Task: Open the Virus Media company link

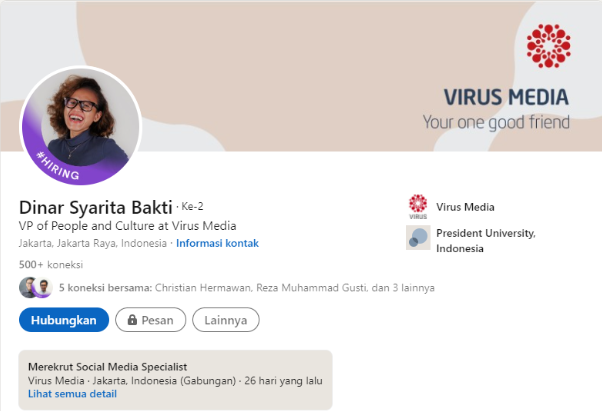Action: coord(465,207)
